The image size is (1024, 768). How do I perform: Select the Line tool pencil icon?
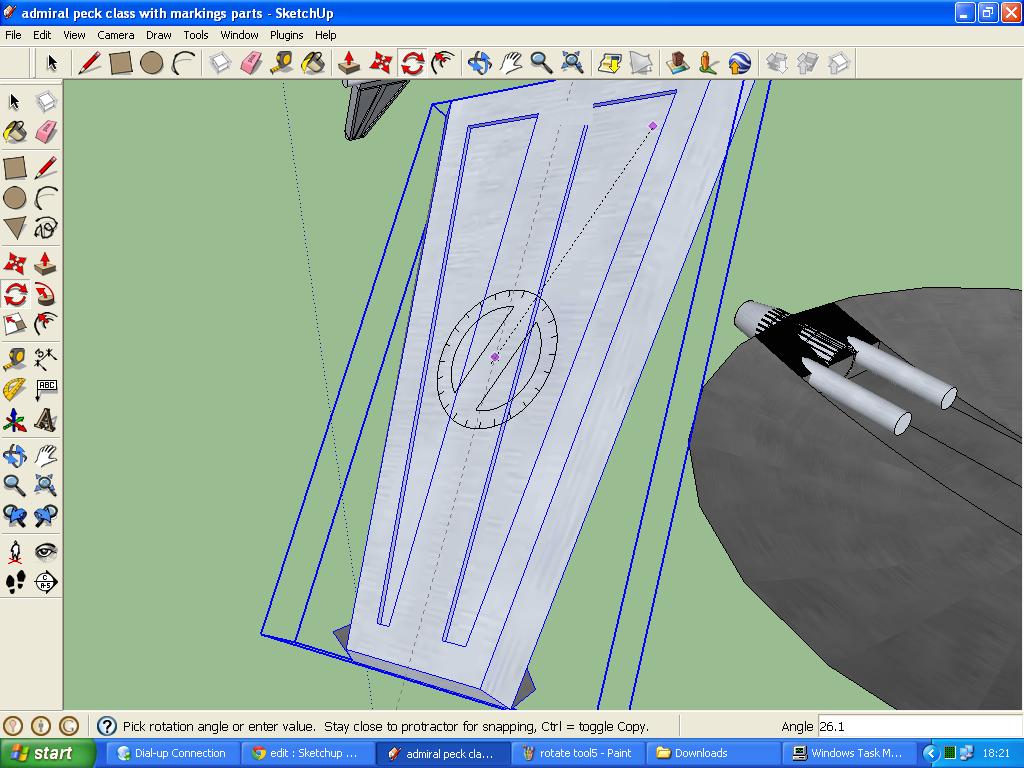[x=89, y=62]
